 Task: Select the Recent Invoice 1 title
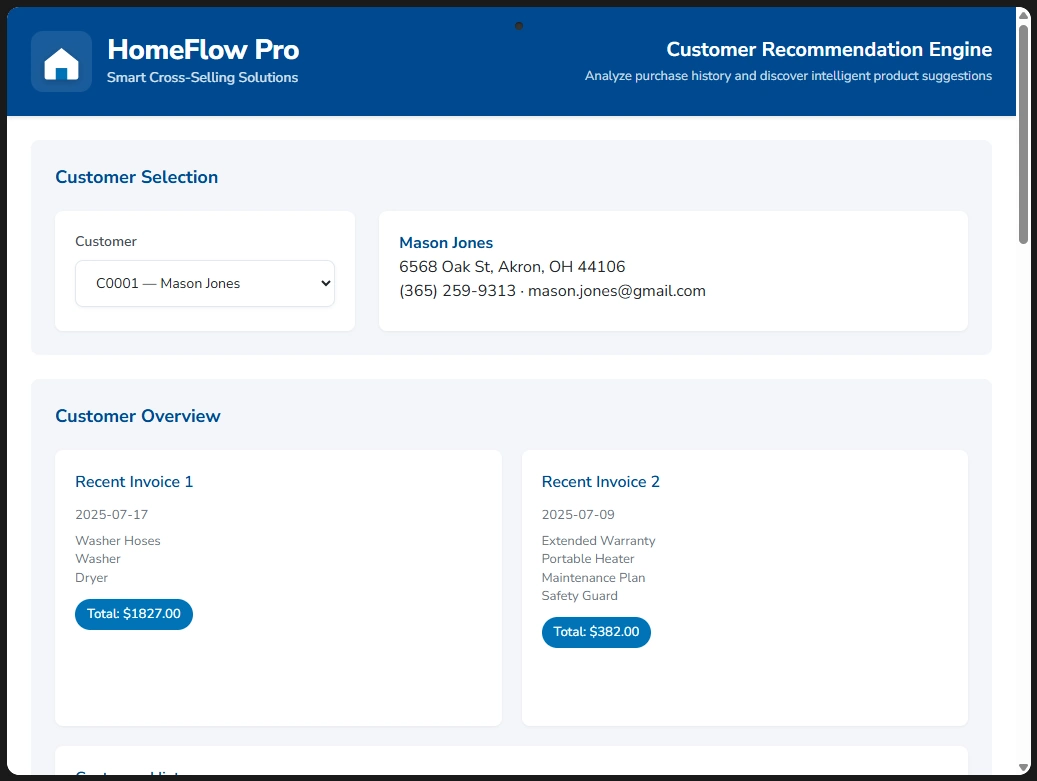[x=134, y=482]
